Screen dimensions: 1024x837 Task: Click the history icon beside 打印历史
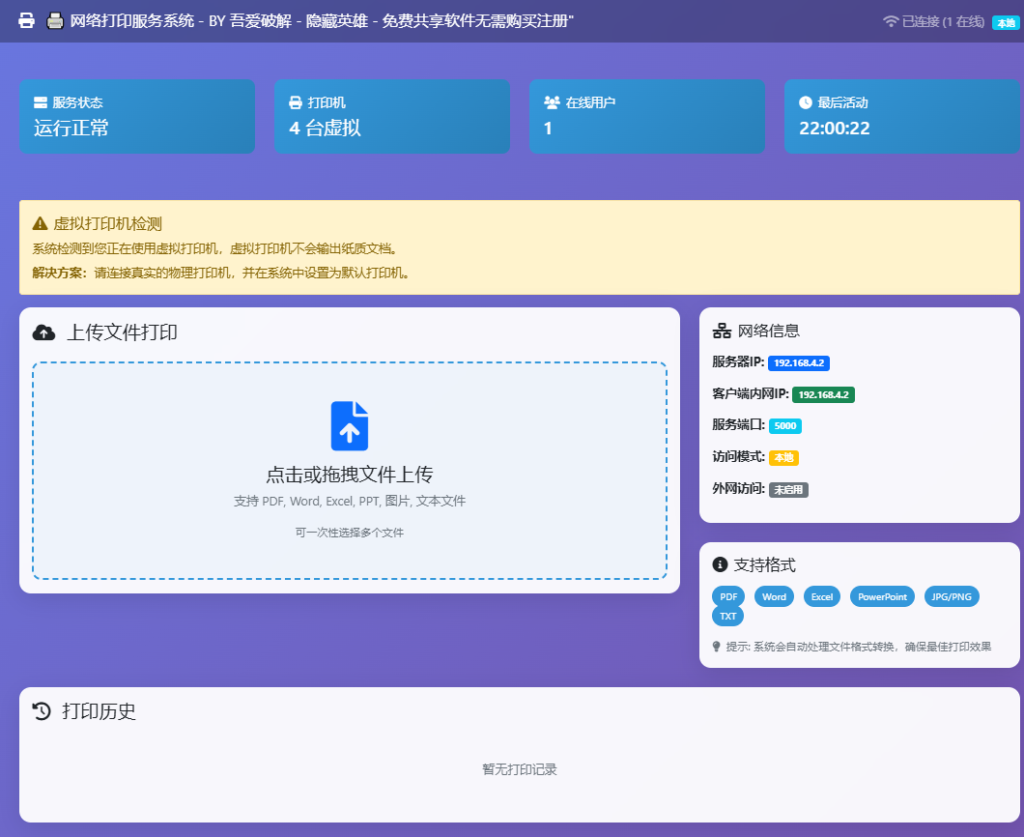(x=42, y=711)
